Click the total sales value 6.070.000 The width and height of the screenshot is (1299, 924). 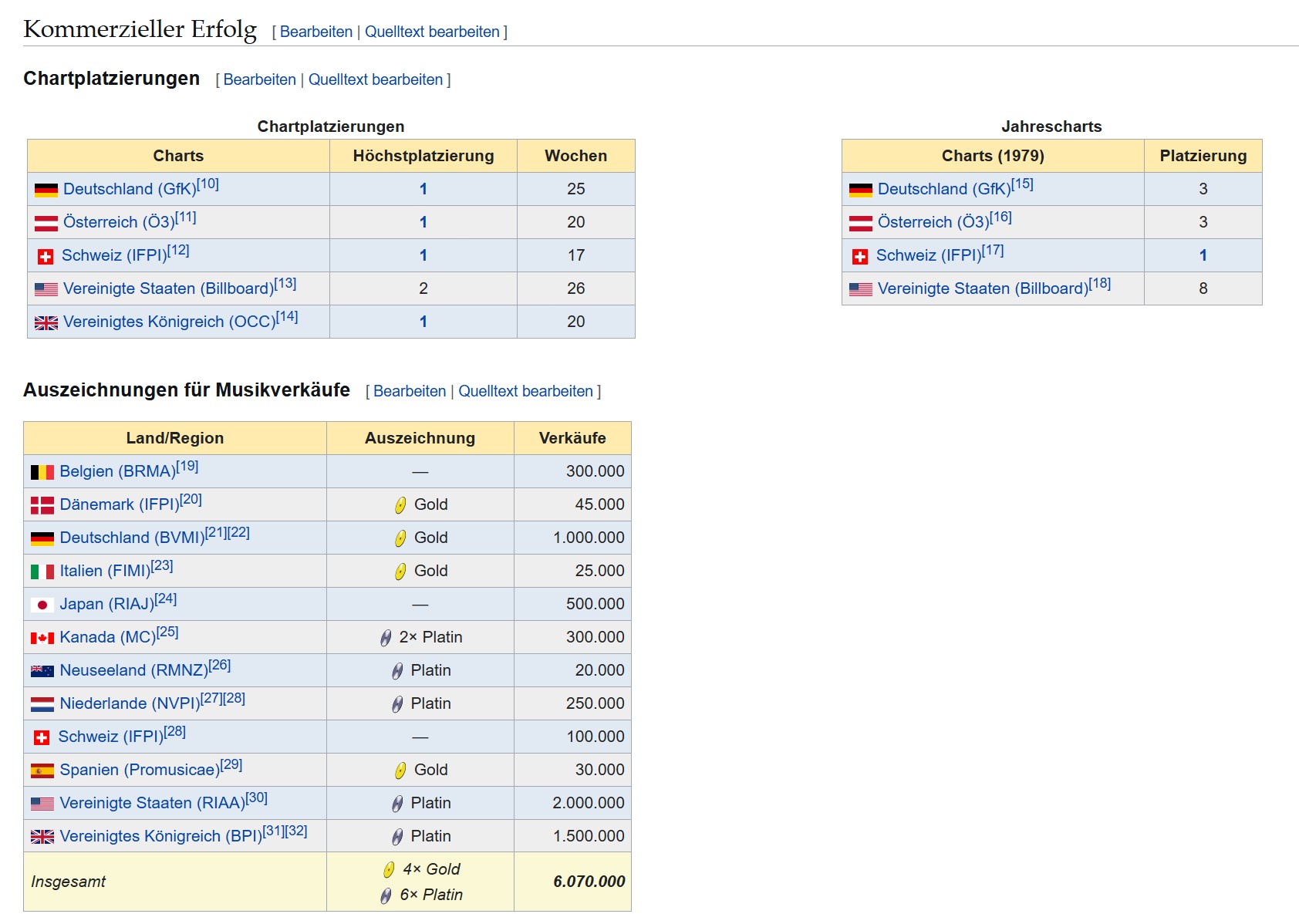coord(589,882)
